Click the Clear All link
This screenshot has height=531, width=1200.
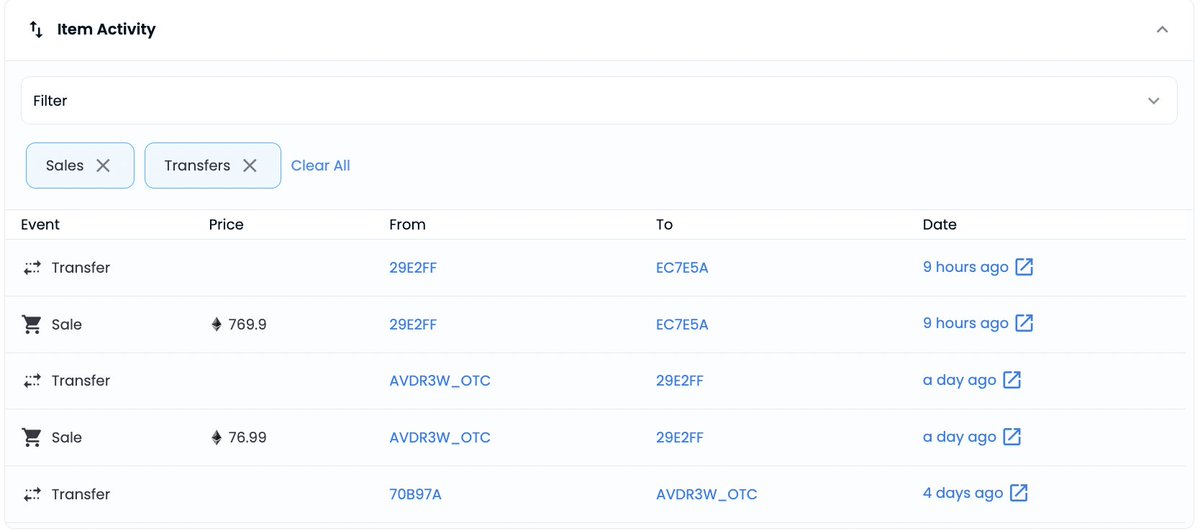(x=320, y=166)
